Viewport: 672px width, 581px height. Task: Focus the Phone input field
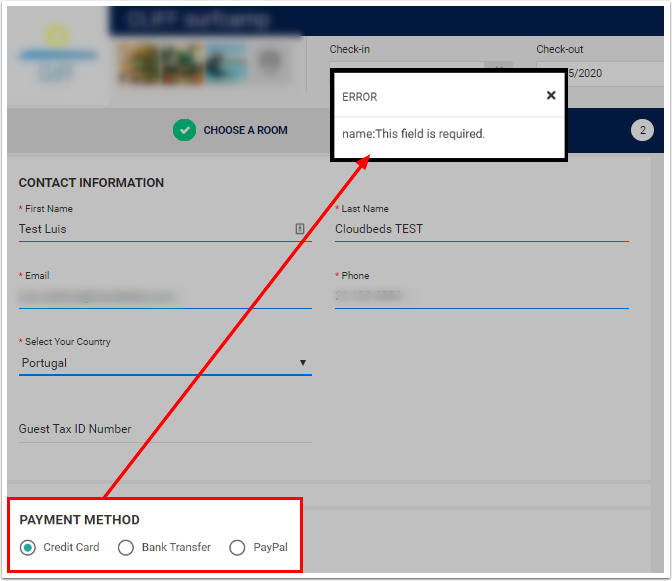(482, 296)
